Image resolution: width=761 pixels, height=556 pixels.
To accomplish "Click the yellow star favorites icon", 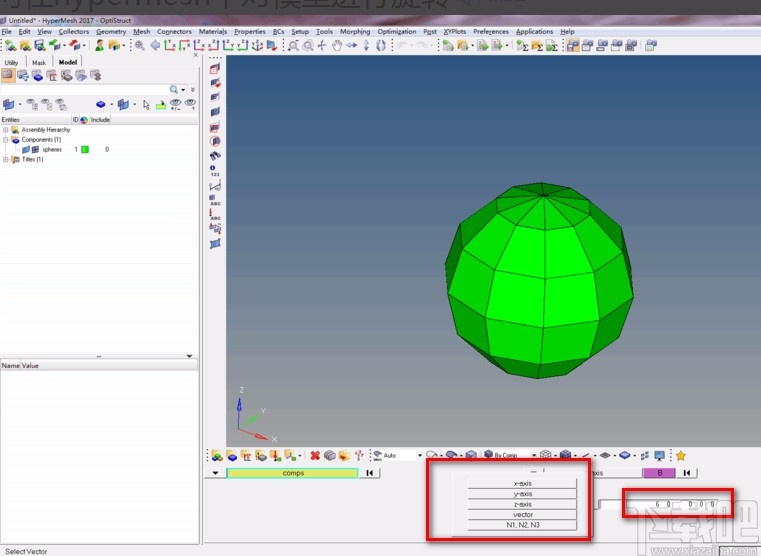I will pos(680,455).
